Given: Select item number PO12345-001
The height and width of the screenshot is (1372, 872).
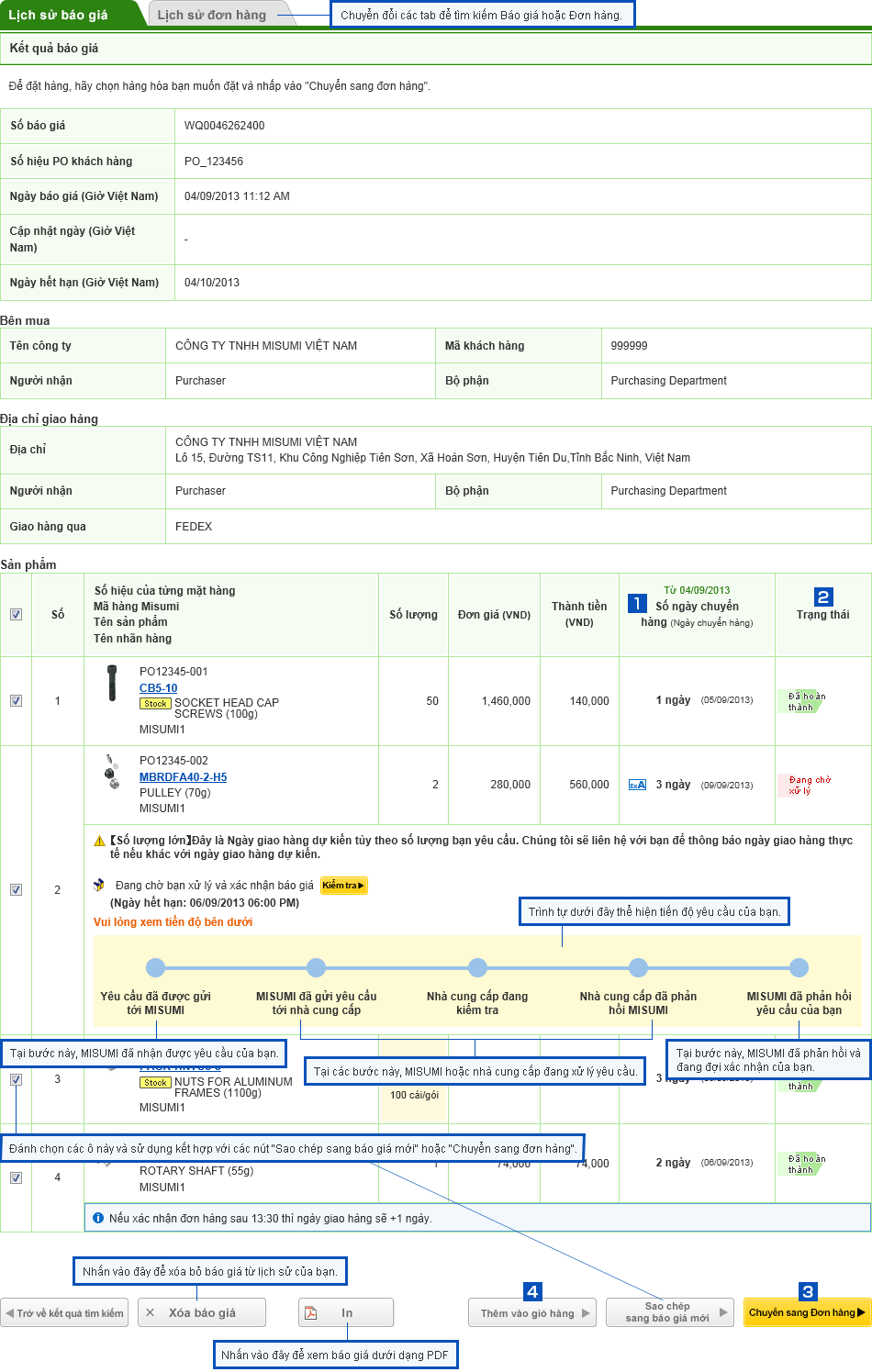Looking at the screenshot, I should click(x=173, y=672).
